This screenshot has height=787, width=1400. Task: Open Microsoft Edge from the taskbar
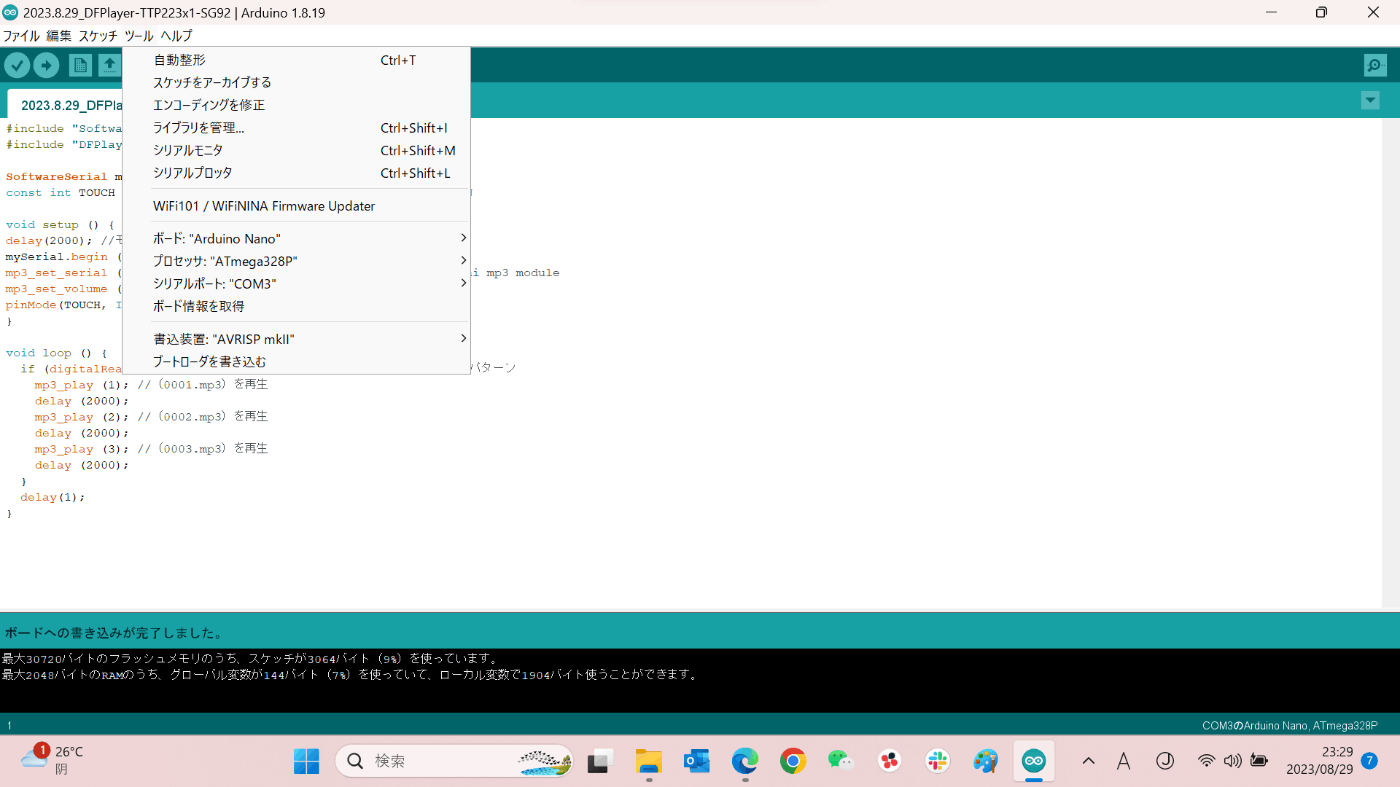click(745, 761)
